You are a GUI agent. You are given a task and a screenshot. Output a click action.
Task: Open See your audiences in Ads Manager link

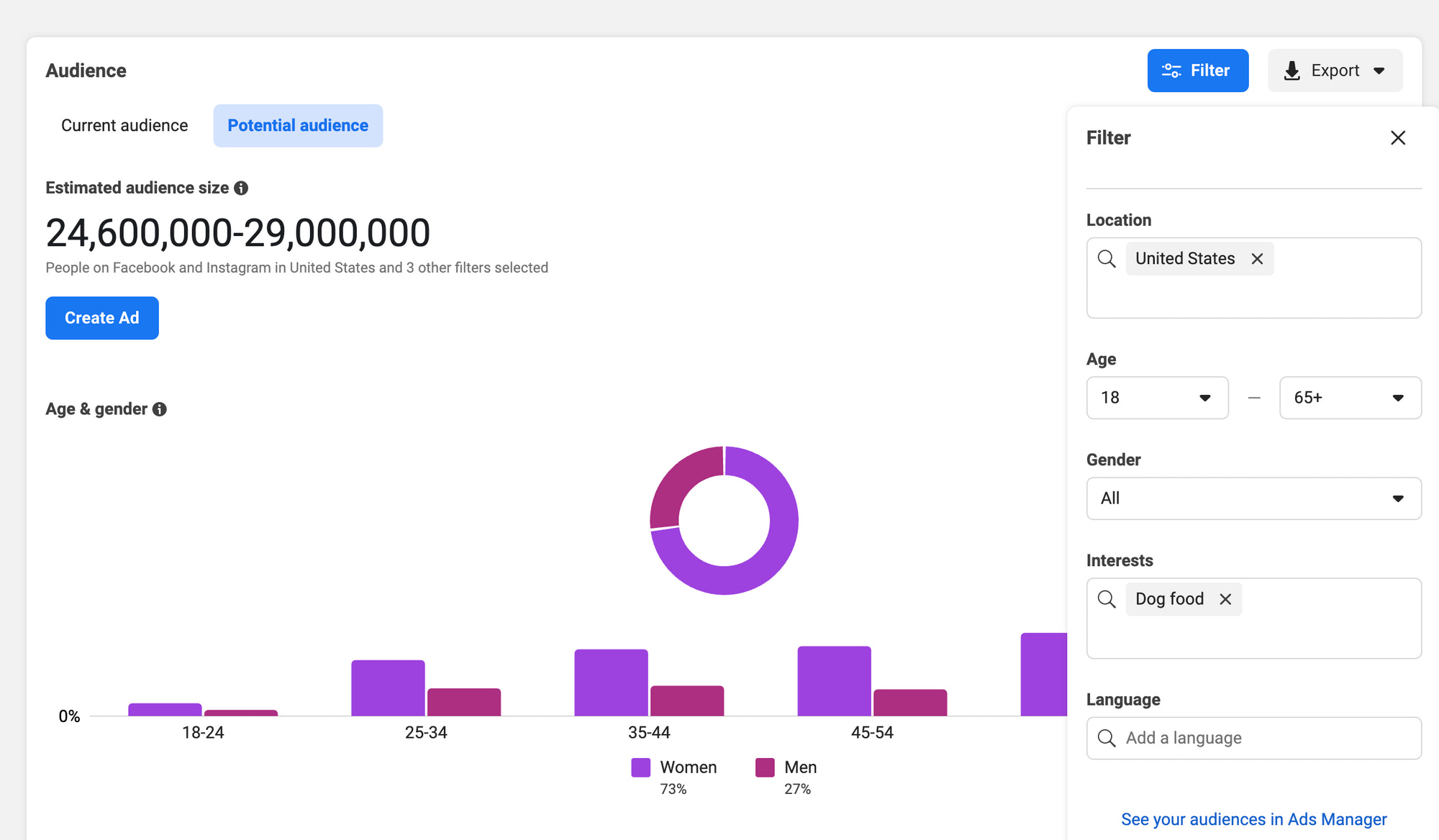1253,819
